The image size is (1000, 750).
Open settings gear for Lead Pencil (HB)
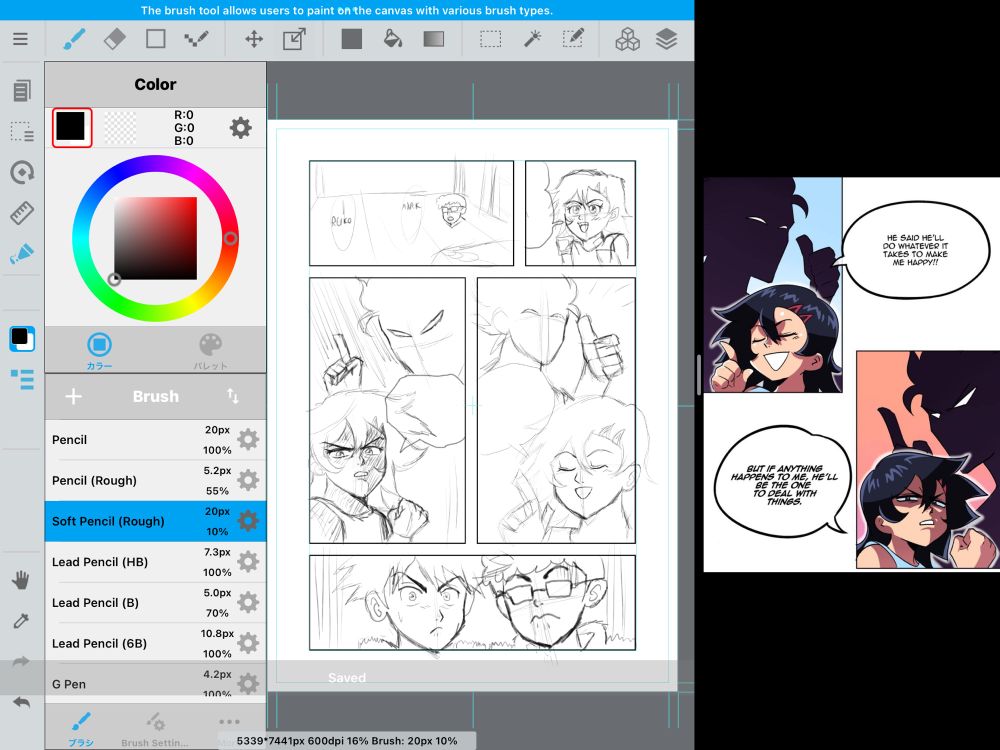[x=248, y=562]
